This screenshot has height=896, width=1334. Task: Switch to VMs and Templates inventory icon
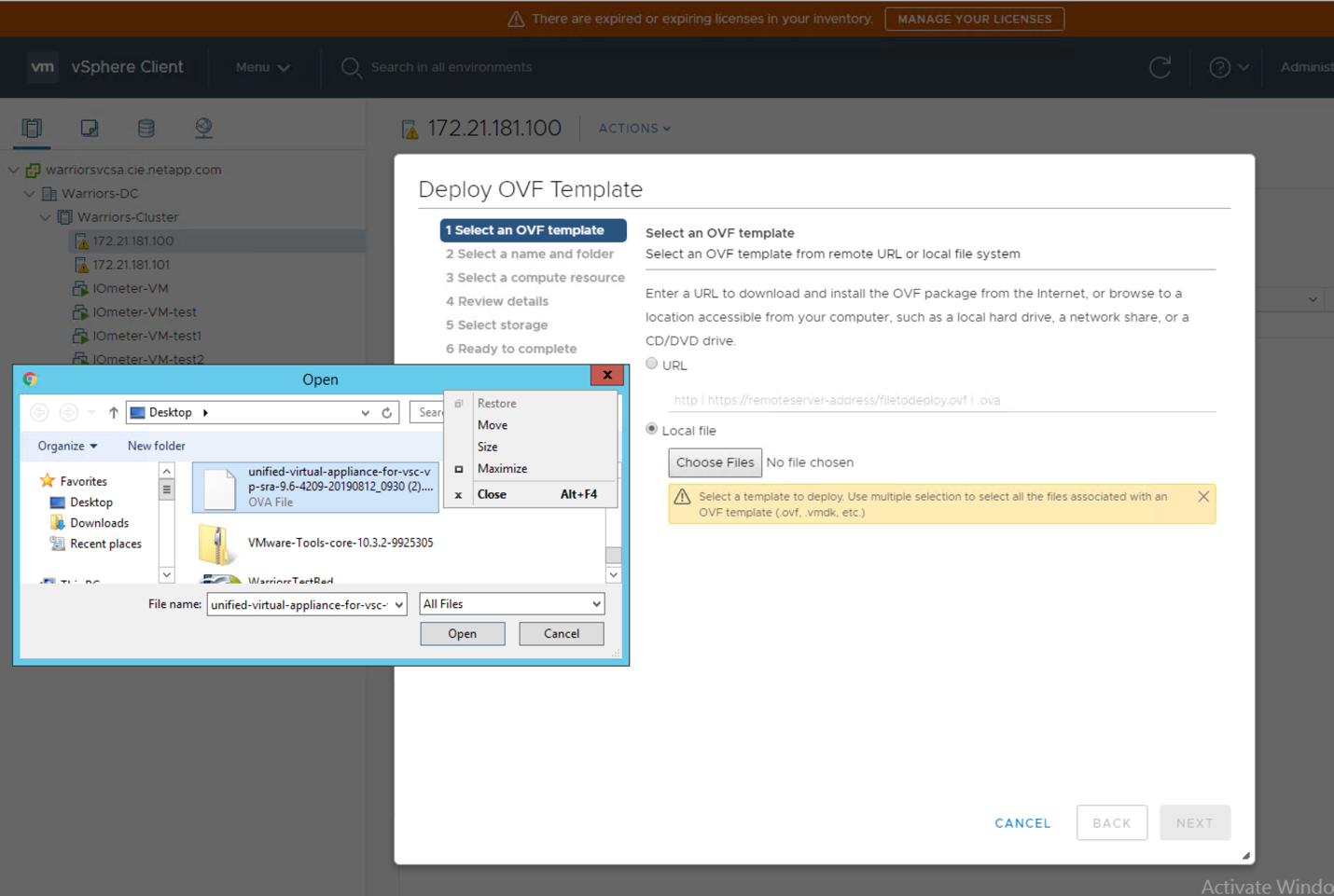pyautogui.click(x=90, y=129)
